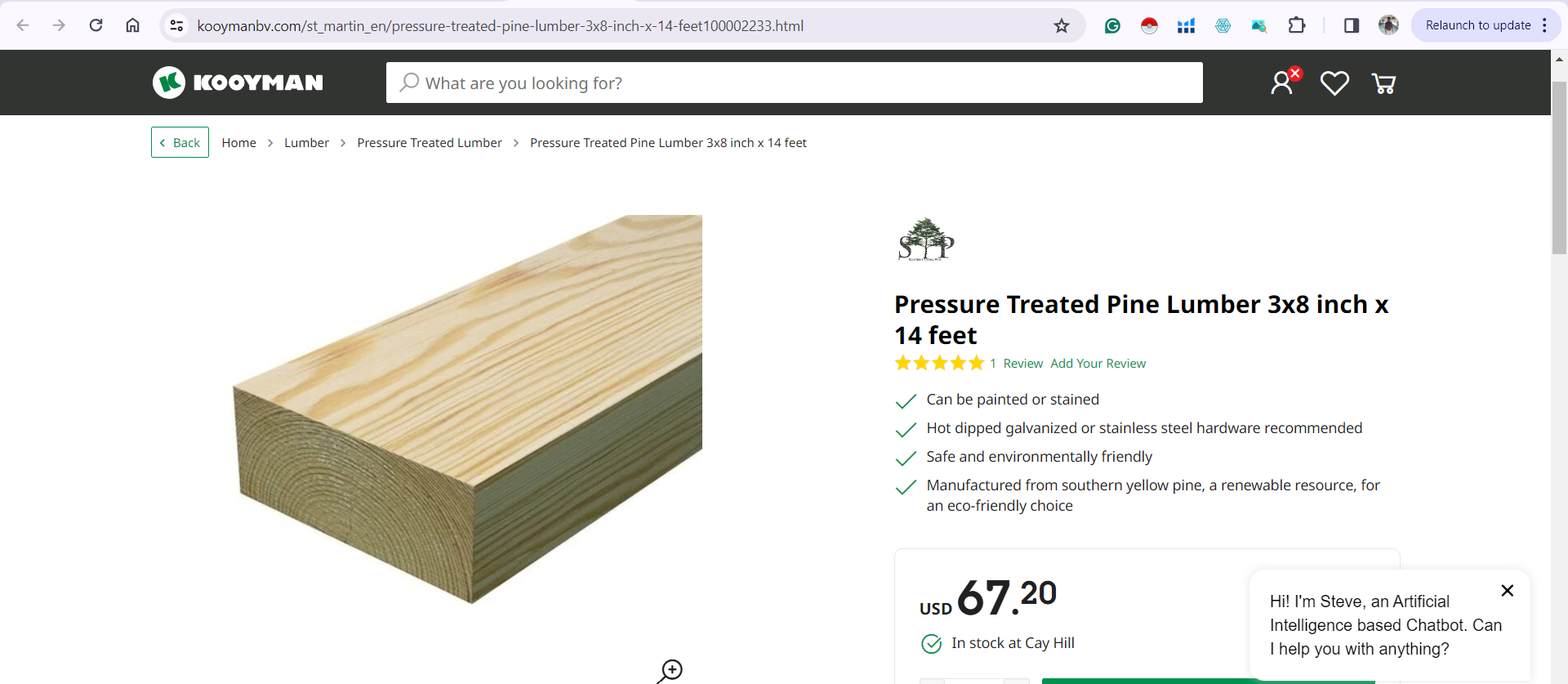Screen dimensions: 1568x684
Task: Click the product search field
Action: click(794, 83)
